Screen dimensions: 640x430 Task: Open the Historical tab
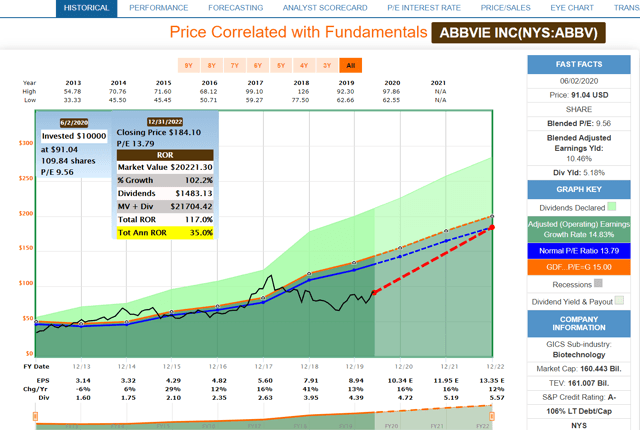point(87,8)
